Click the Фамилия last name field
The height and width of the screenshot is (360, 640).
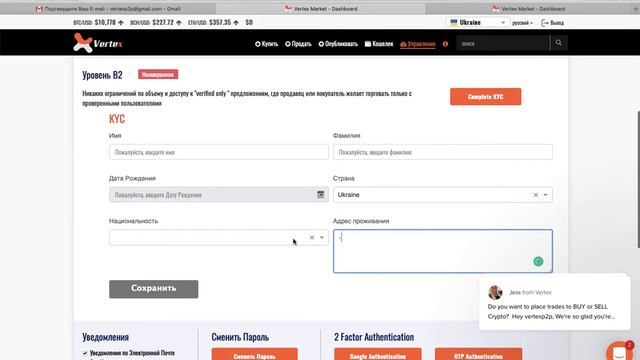coord(442,152)
